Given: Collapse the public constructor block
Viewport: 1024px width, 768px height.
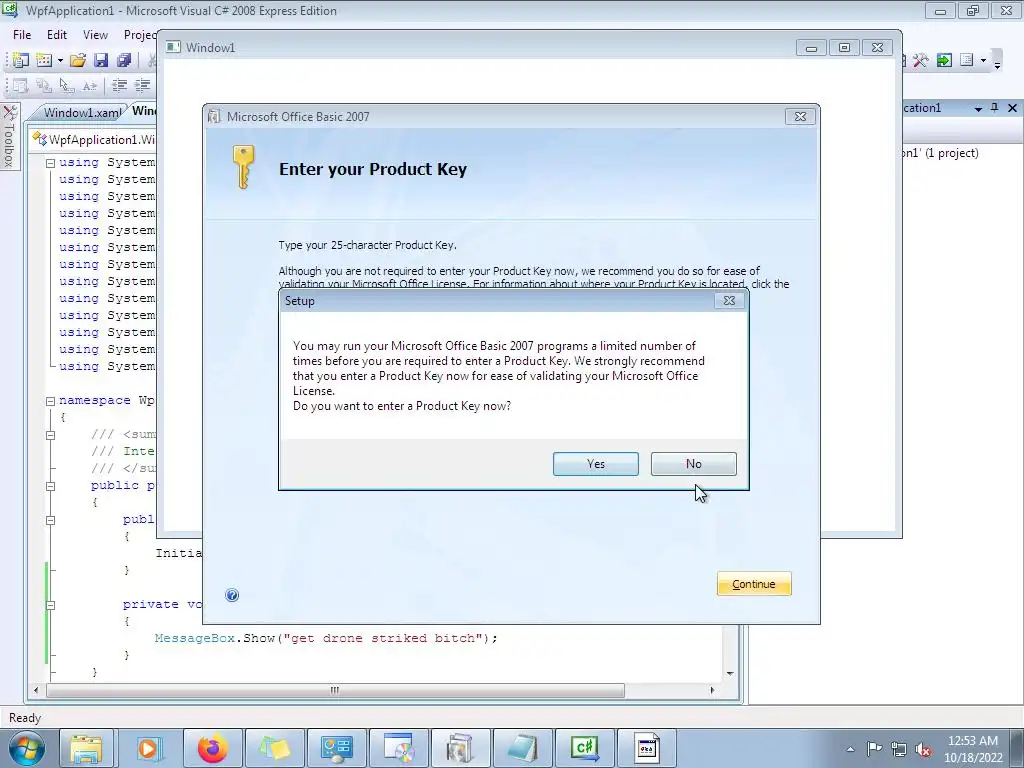Looking at the screenshot, I should 50,520.
